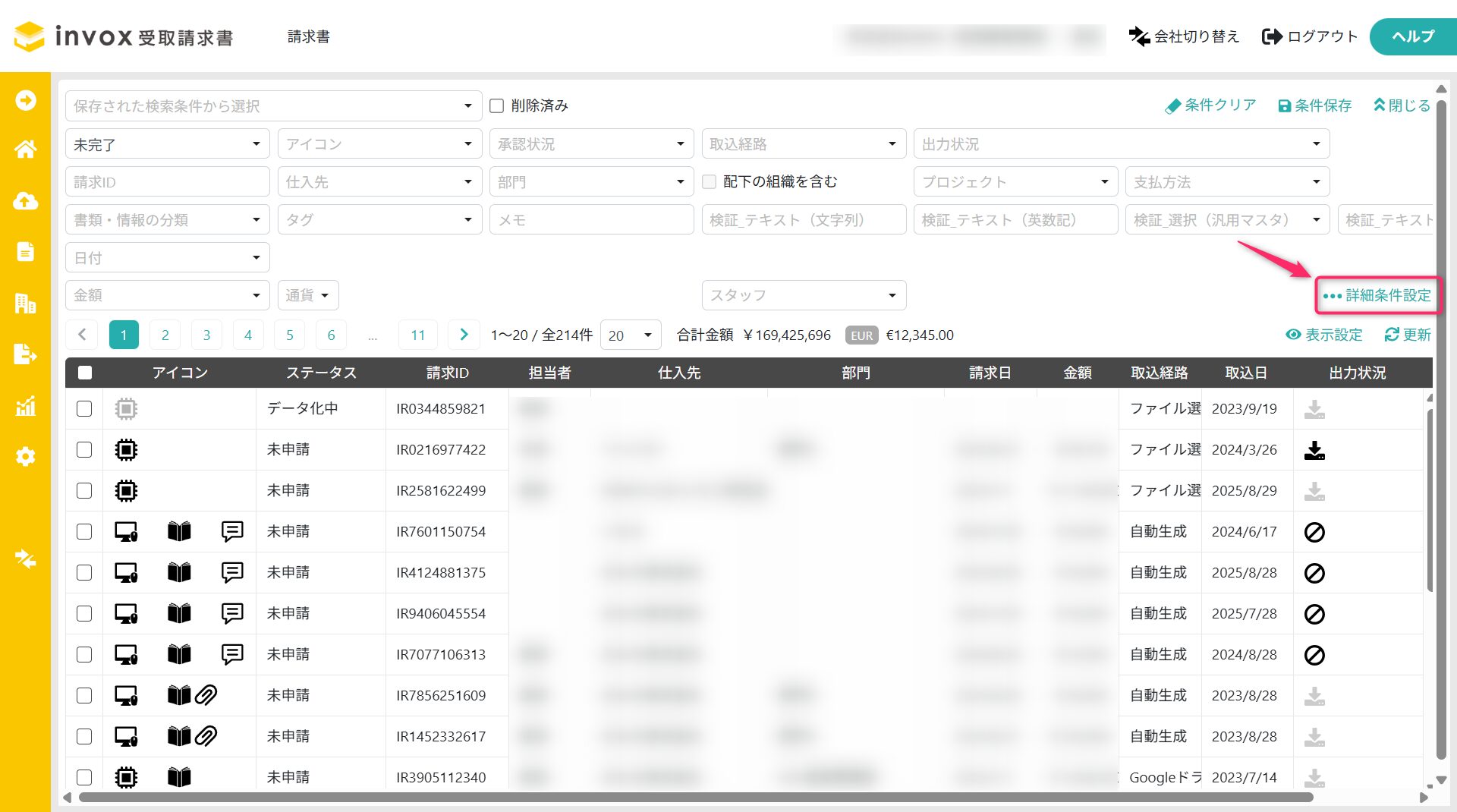Image resolution: width=1457 pixels, height=812 pixels.
Task: Open the bar chart report icon in the sidebar
Action: pyautogui.click(x=25, y=406)
